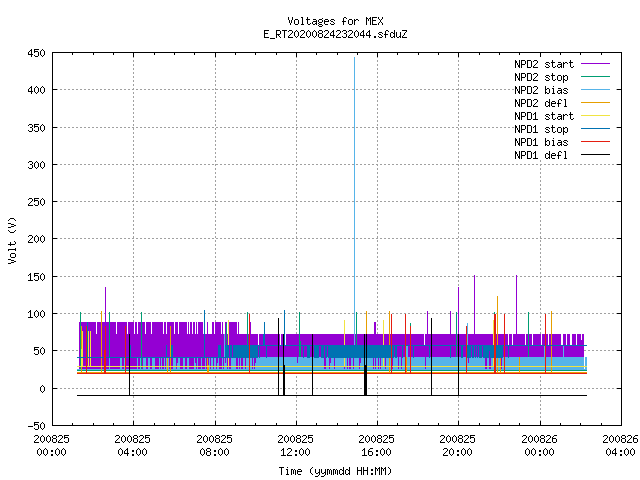Click the 200825 16:00 x-axis tick label
This screenshot has height=480, width=640.
pos(377,446)
